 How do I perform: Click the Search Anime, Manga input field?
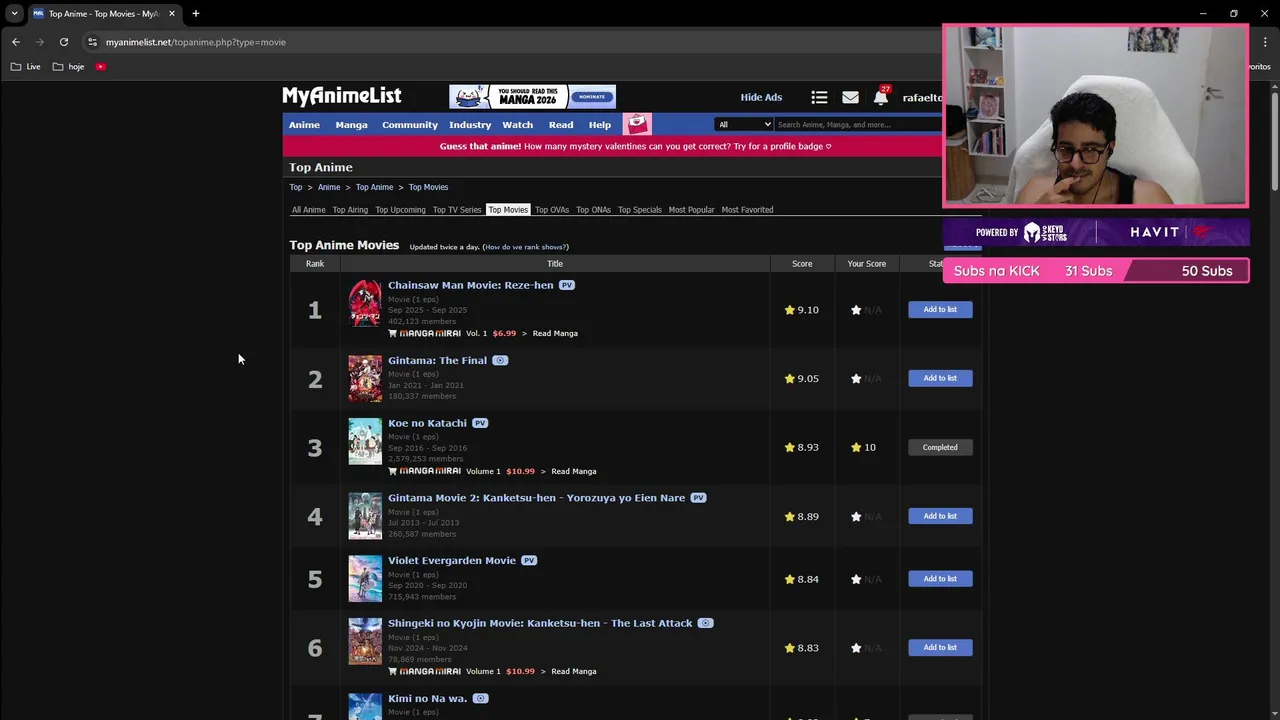858,124
